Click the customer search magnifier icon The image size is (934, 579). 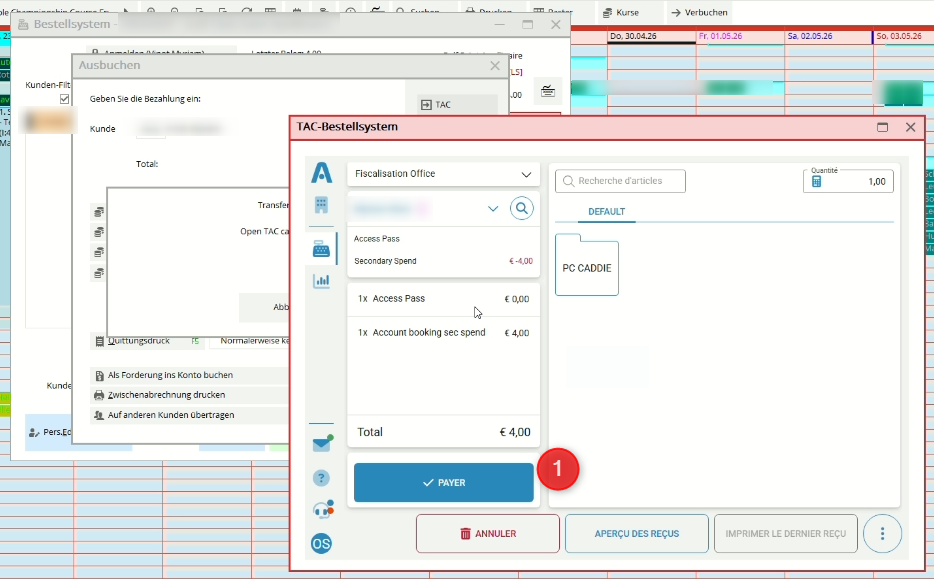pos(521,208)
